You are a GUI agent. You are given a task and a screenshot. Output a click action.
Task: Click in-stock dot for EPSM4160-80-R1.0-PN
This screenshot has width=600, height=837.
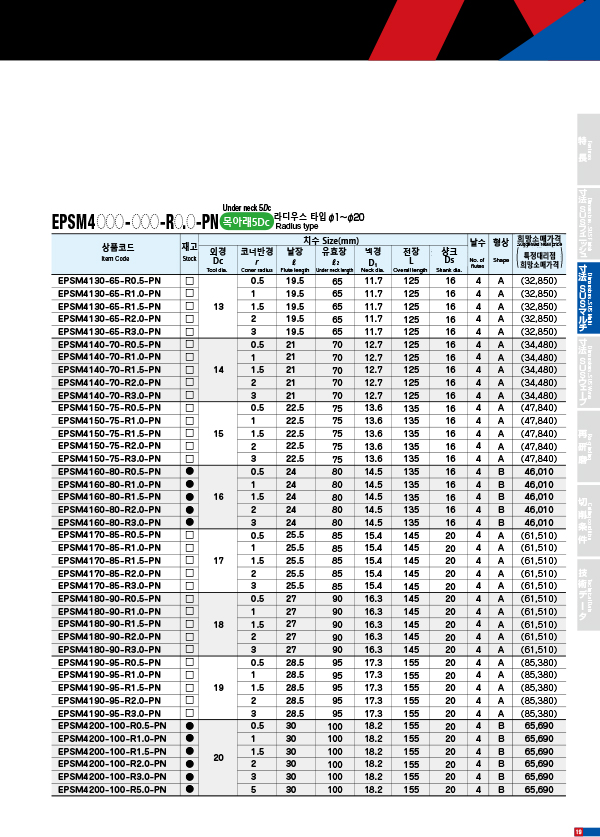pyautogui.click(x=190, y=484)
